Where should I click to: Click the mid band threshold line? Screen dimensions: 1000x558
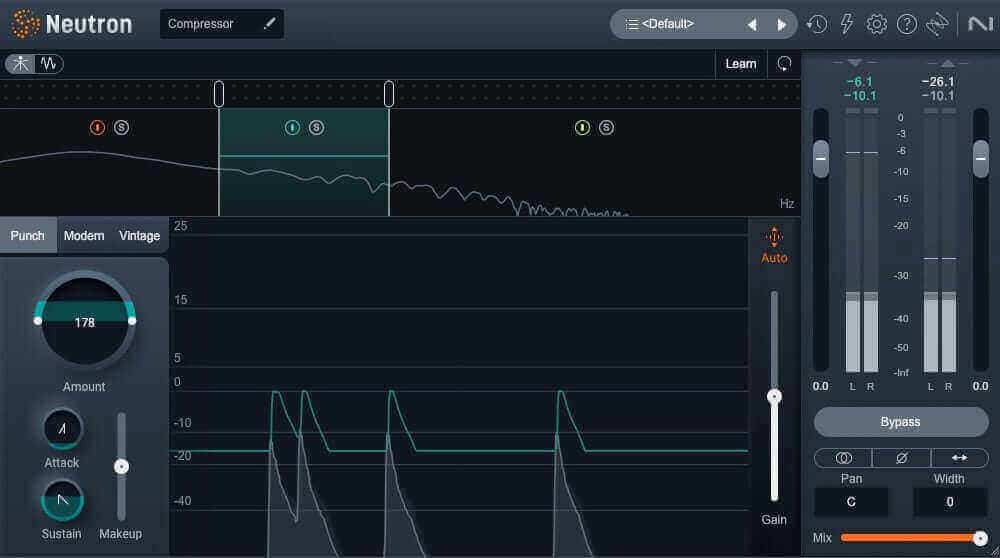(x=304, y=156)
